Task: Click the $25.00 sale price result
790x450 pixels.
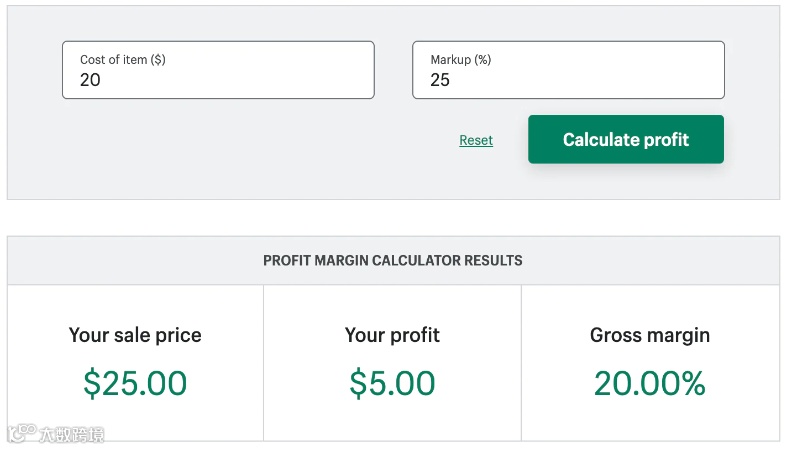Action: click(x=135, y=383)
